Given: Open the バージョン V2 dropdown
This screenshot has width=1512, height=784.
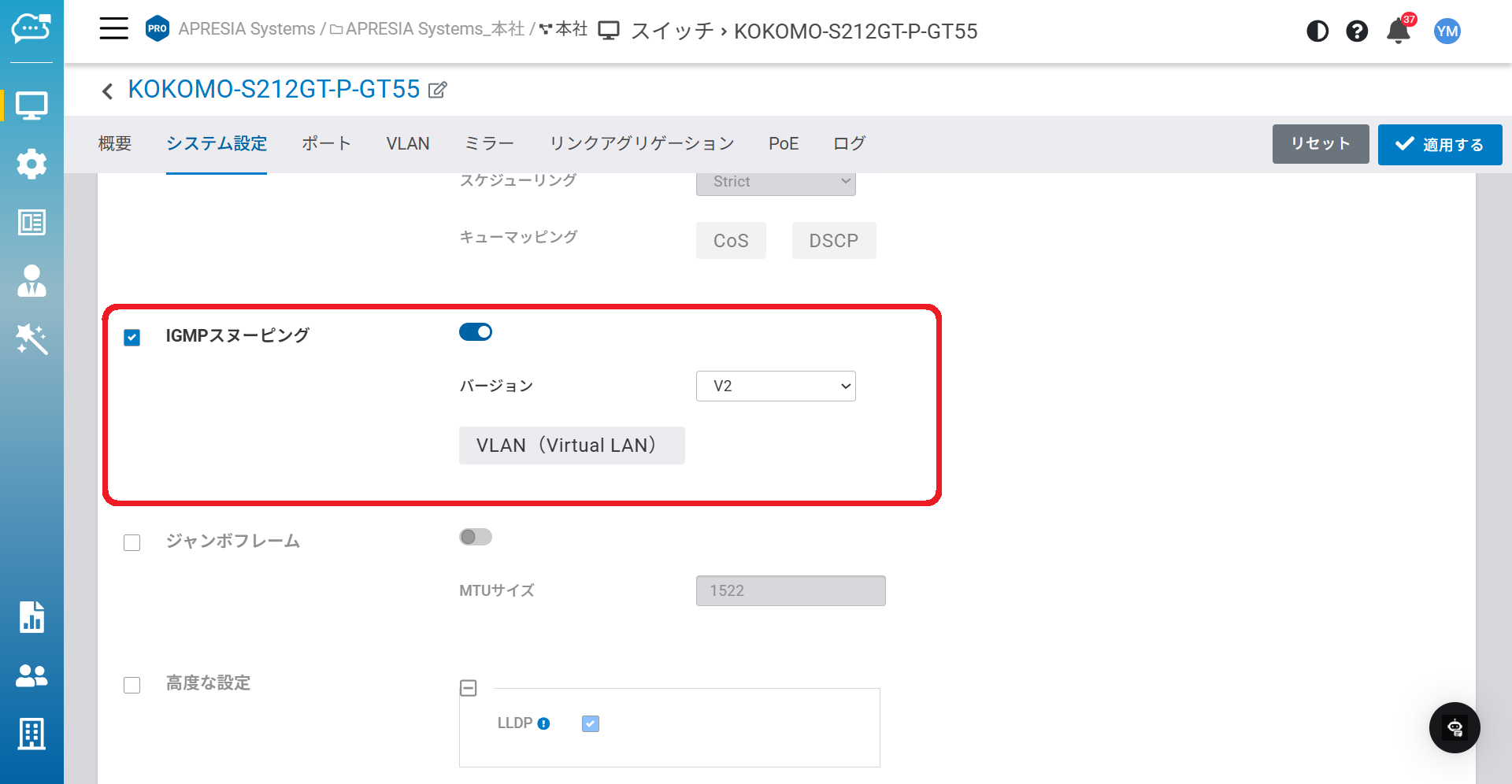Looking at the screenshot, I should pos(775,386).
